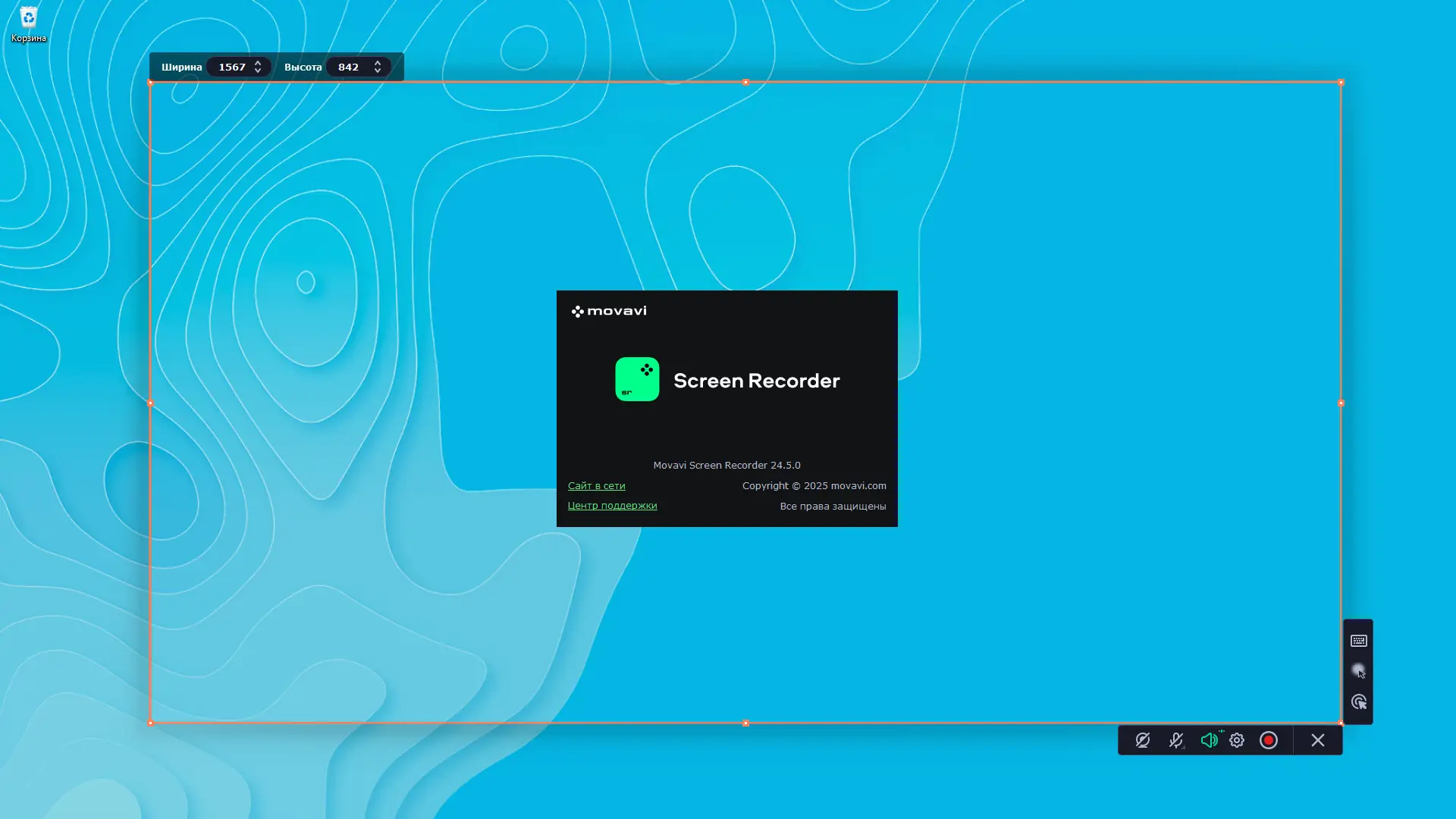Increase Ширина value with up arrow
1456x819 pixels.
[258, 63]
